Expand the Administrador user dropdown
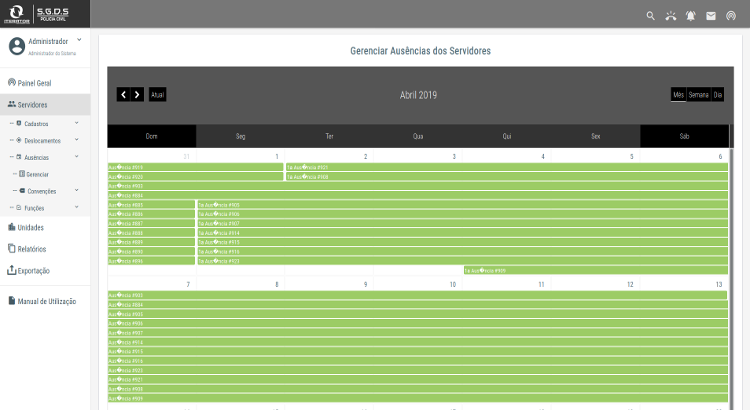 coord(79,41)
